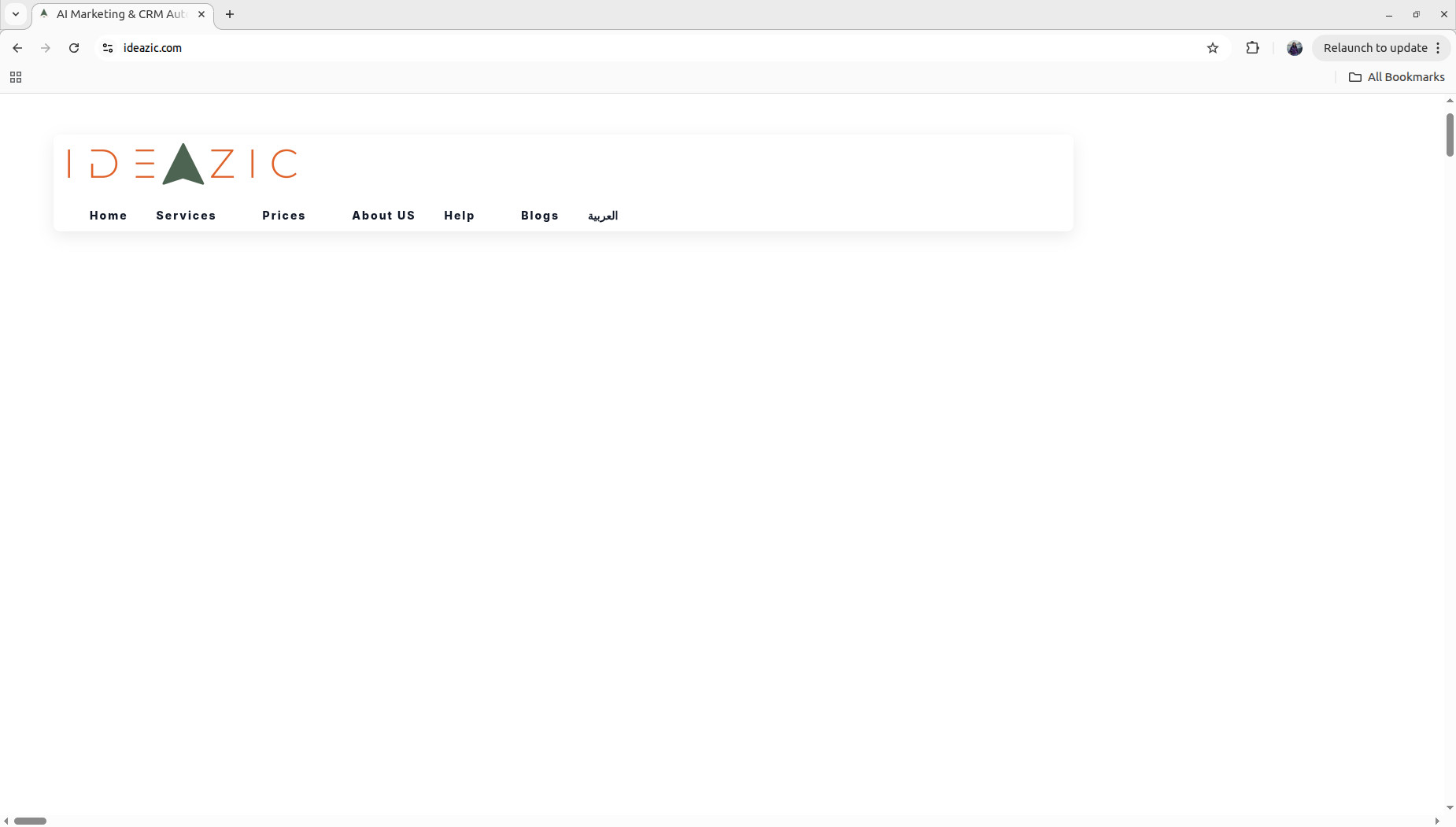Open the apps grid shortcut
The width and height of the screenshot is (1456, 827).
pos(16,77)
